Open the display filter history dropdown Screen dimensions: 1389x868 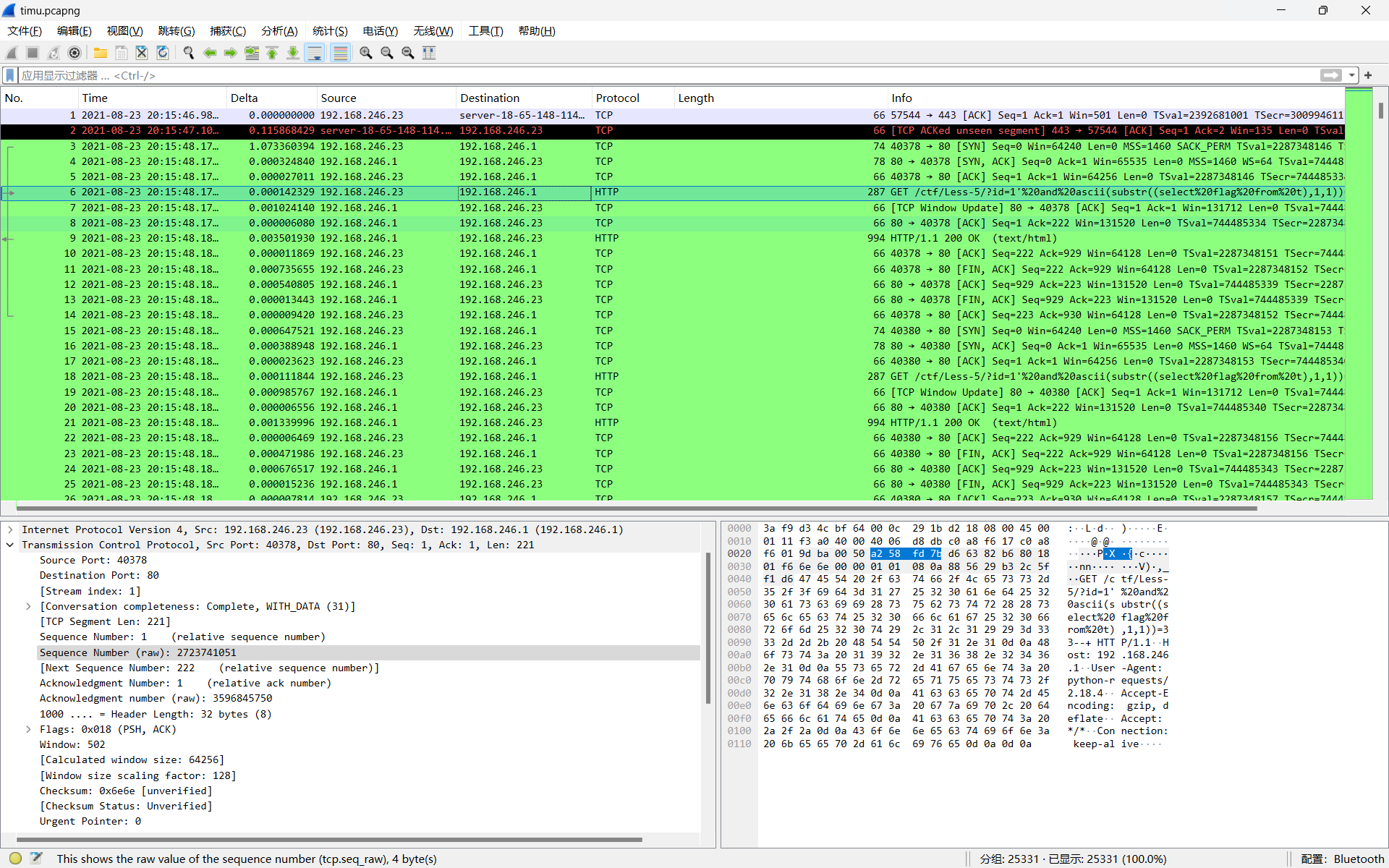tap(1351, 75)
